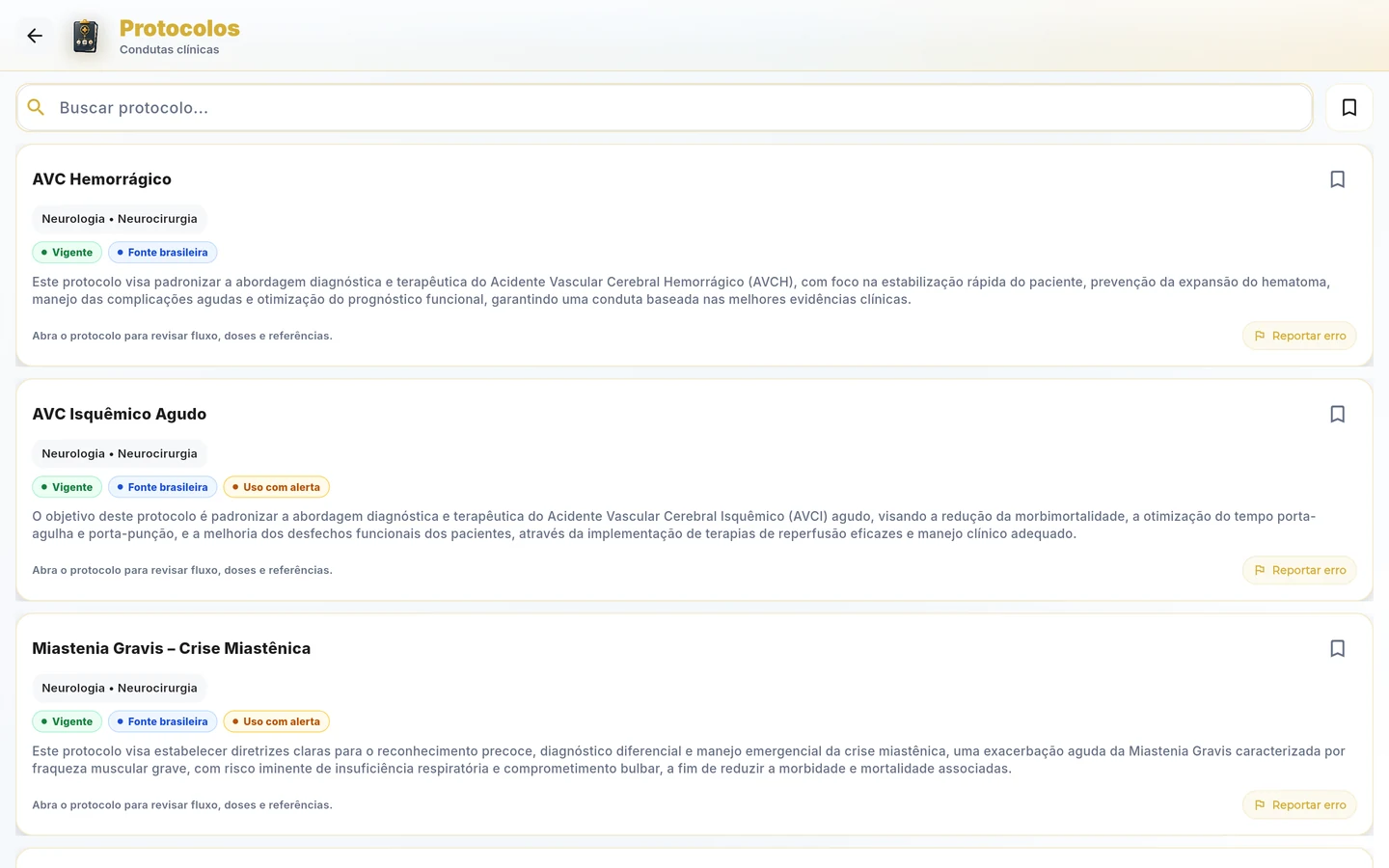1389x868 pixels.
Task: Focus the Buscar protocolo search field
Action: tap(665, 107)
